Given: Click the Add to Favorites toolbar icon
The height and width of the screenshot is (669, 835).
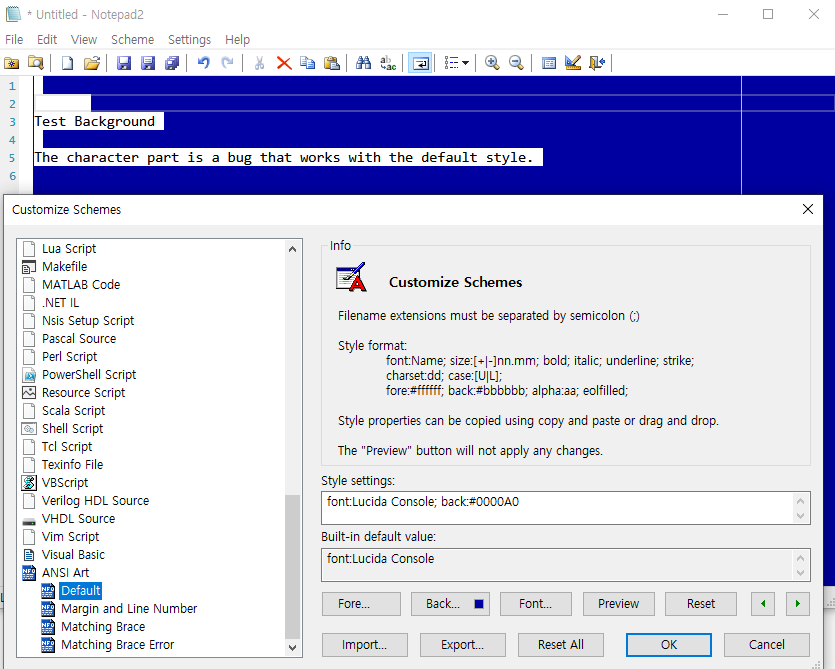Looking at the screenshot, I should pyautogui.click(x=12, y=63).
